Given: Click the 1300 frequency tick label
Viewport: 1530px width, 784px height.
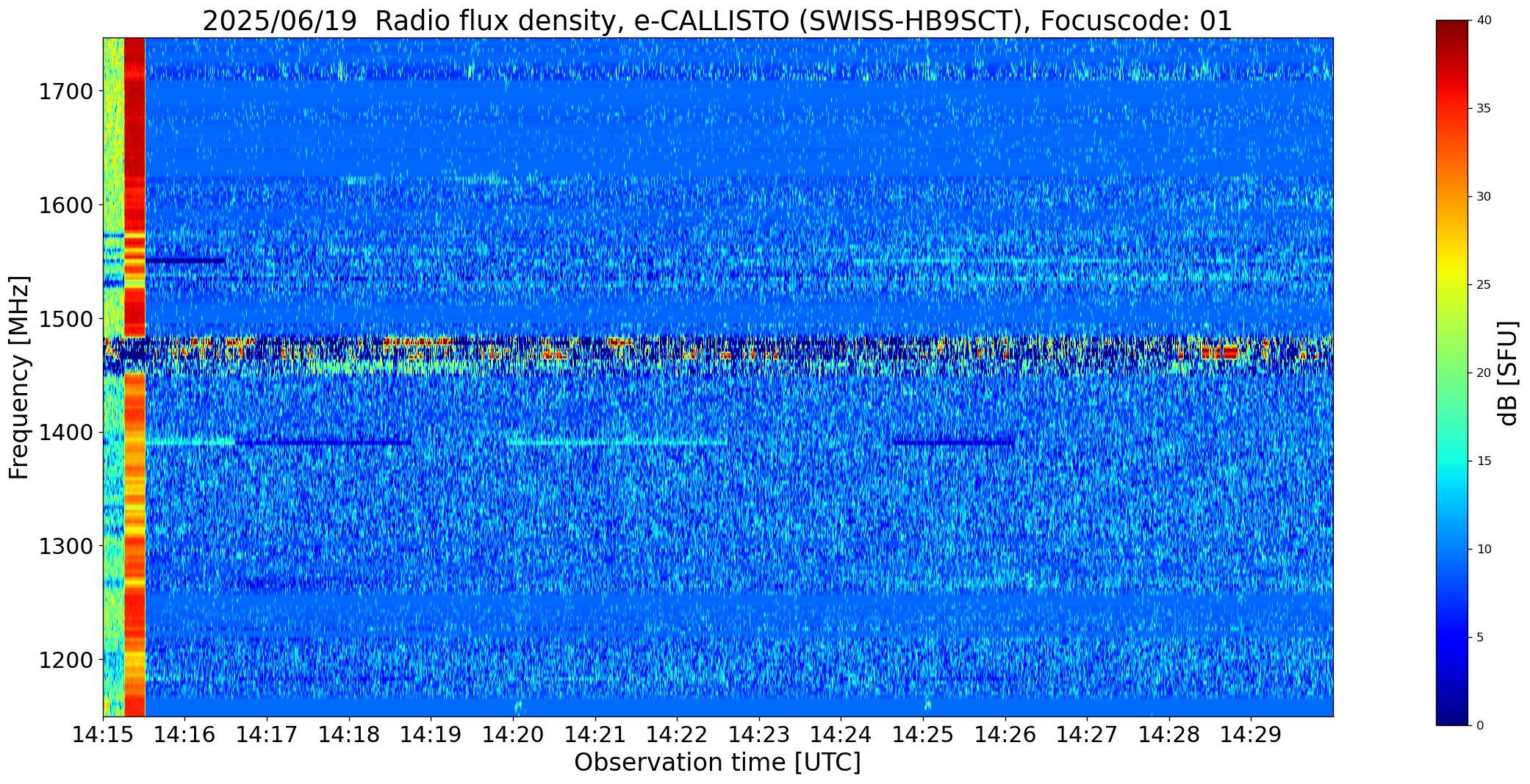Looking at the screenshot, I should pyautogui.click(x=65, y=546).
